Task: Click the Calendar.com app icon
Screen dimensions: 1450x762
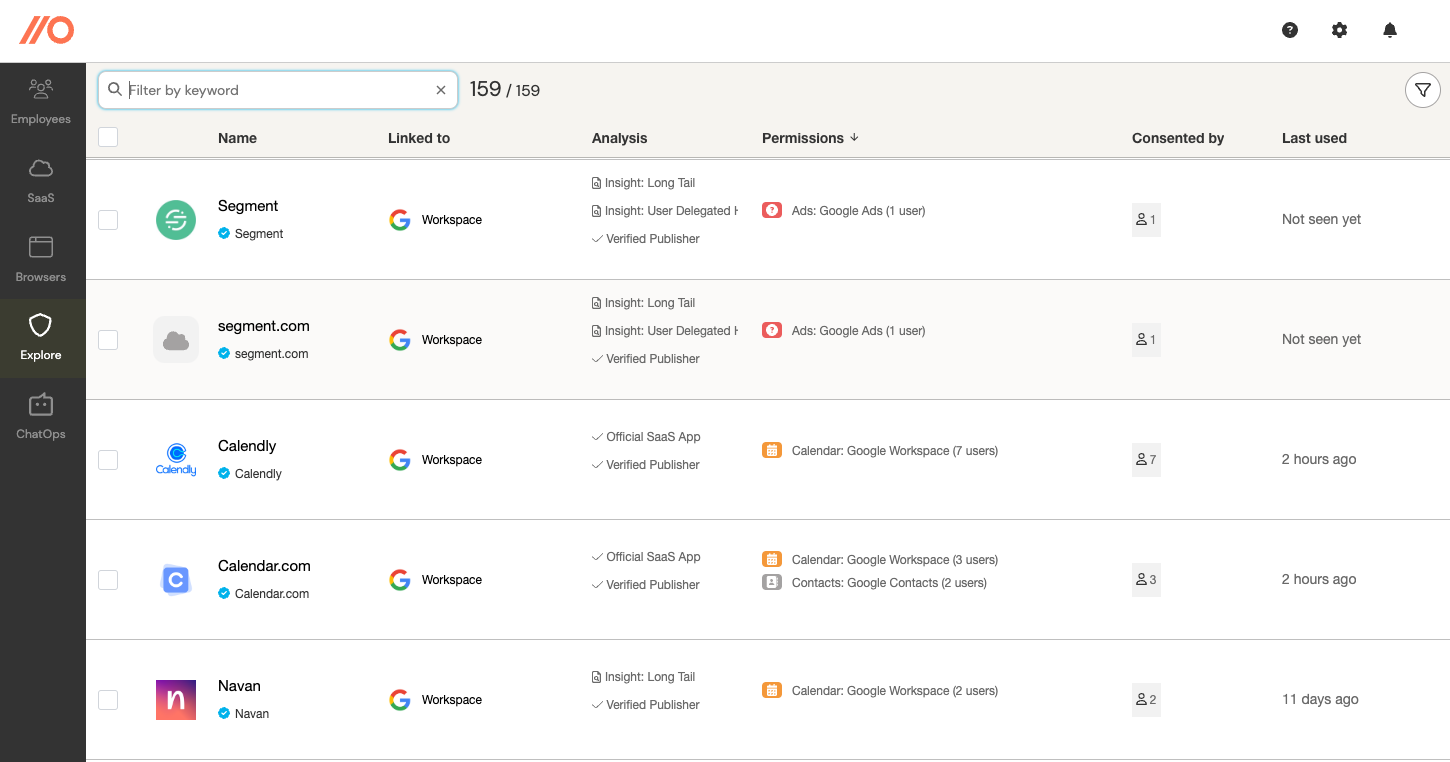Action: 176,580
